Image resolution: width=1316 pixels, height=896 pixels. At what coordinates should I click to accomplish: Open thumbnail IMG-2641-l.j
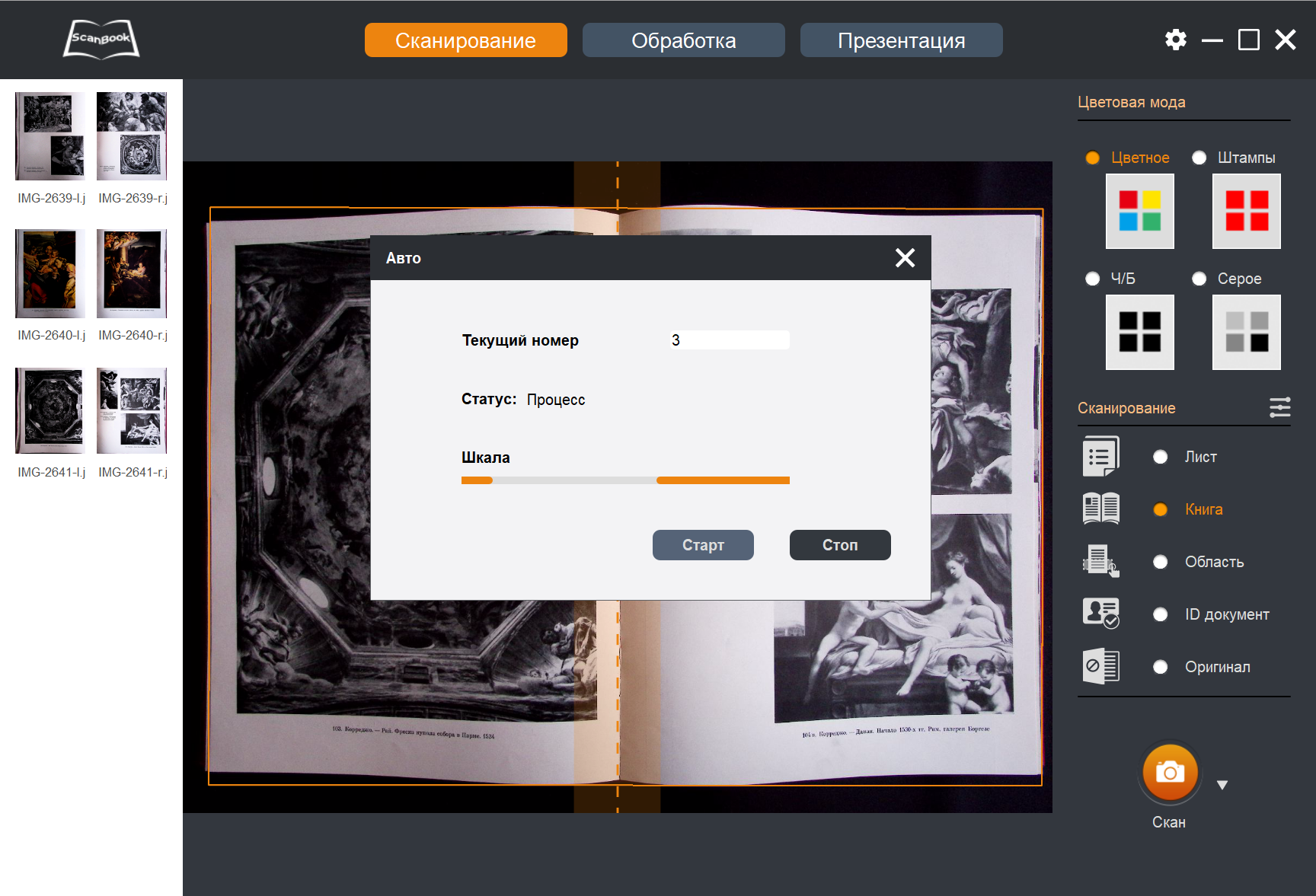pos(50,410)
